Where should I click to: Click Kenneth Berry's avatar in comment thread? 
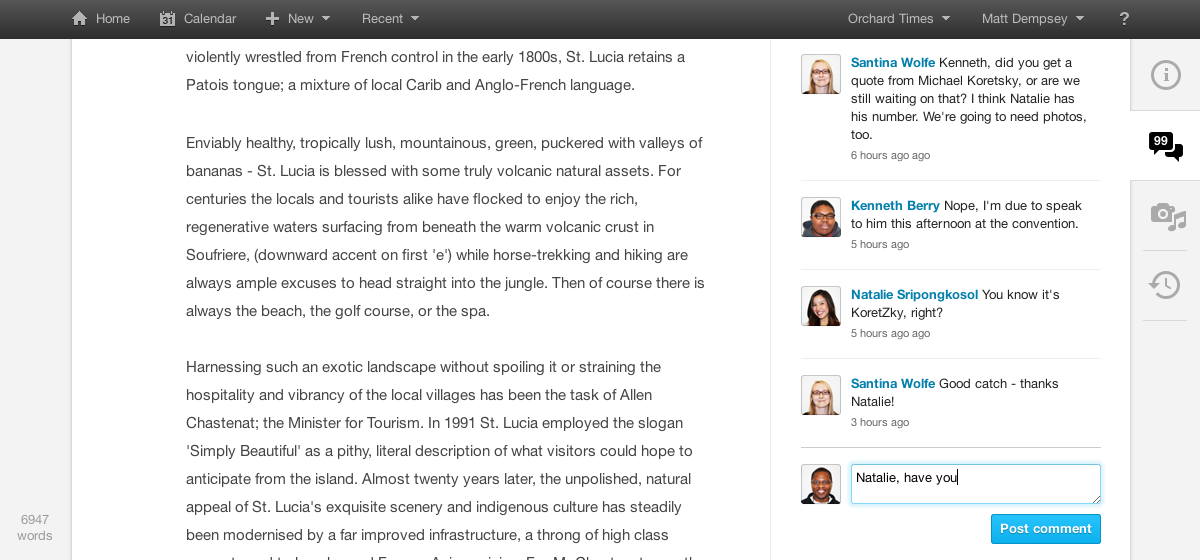821,217
